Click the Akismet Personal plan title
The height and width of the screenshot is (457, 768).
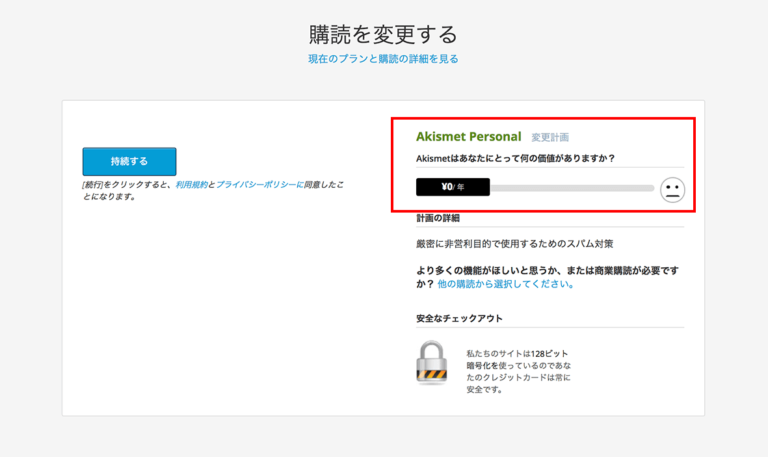click(x=469, y=137)
